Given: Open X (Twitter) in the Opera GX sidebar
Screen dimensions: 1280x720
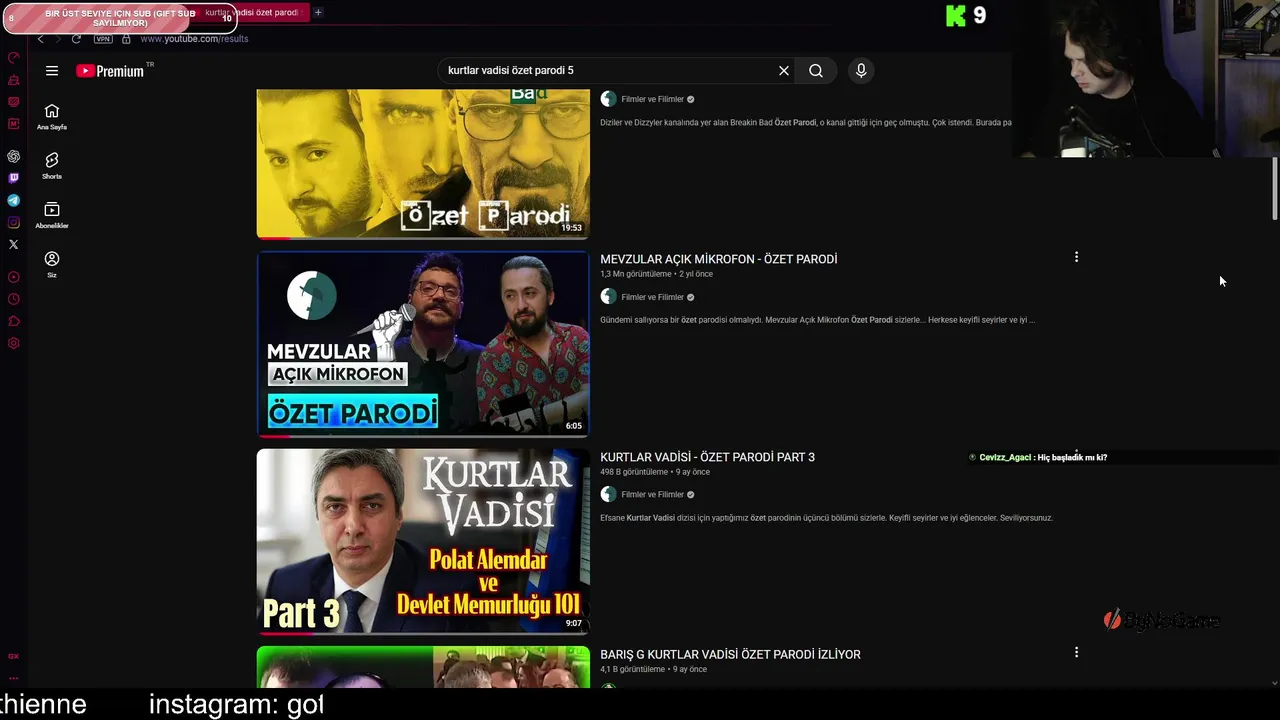Looking at the screenshot, I should point(13,244).
